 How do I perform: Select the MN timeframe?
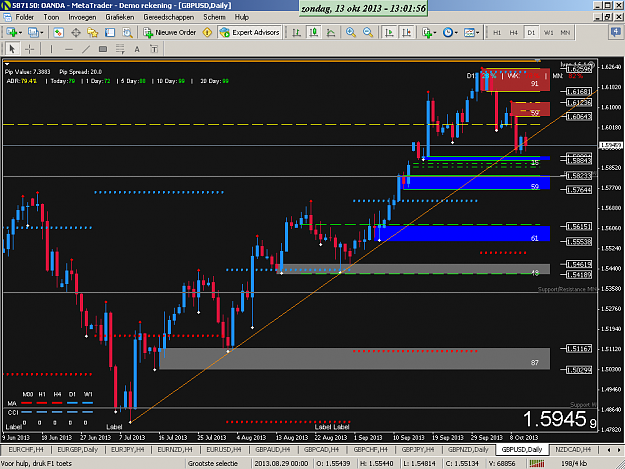tap(565, 33)
